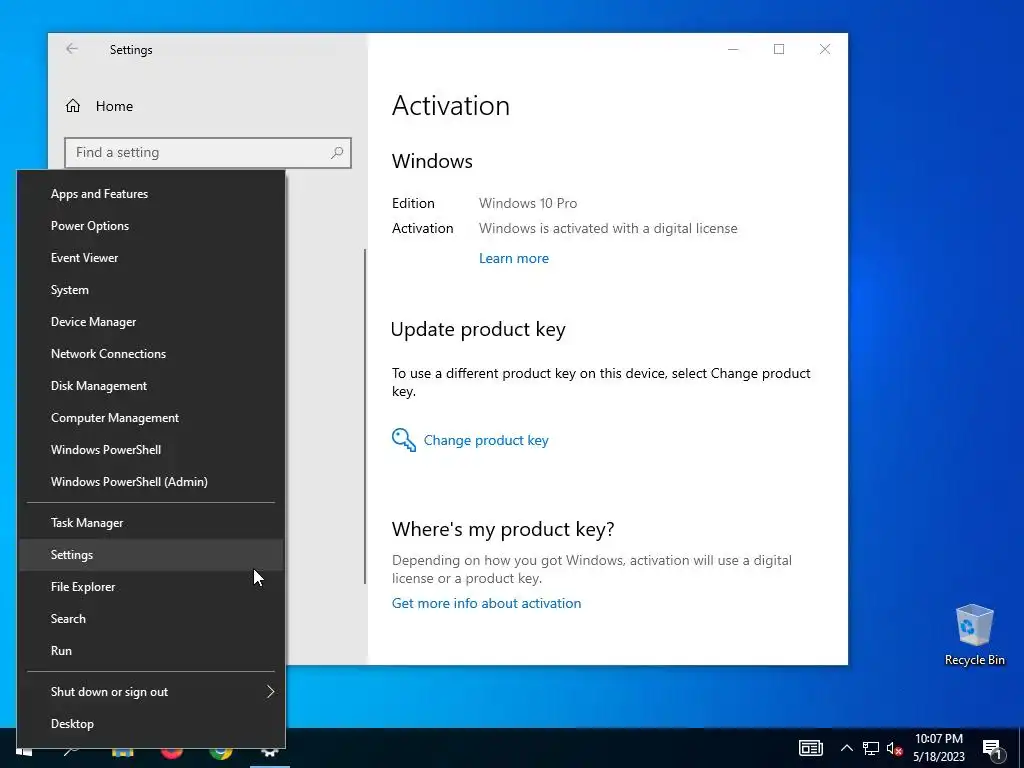
Task: Close the Settings window
Action: 825,50
